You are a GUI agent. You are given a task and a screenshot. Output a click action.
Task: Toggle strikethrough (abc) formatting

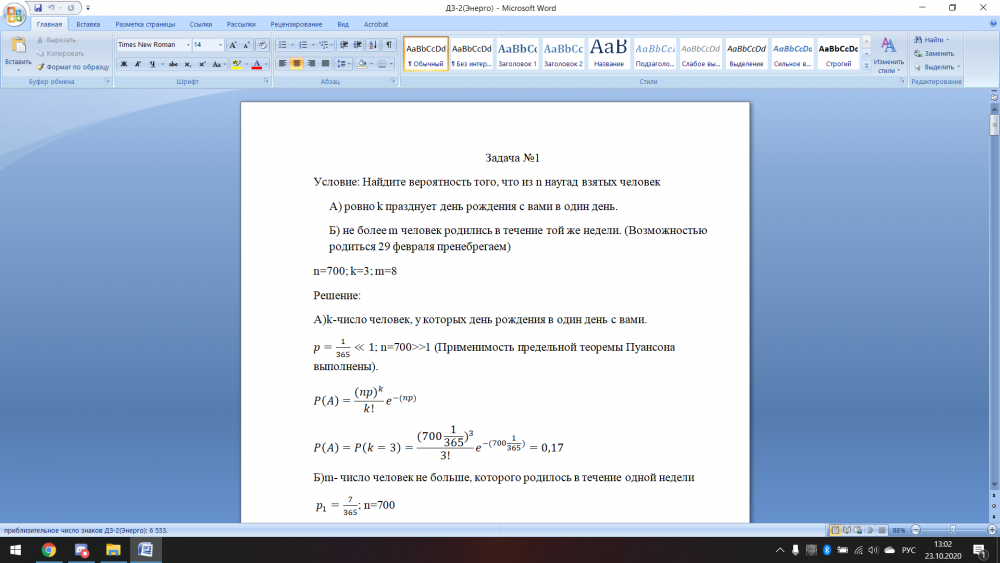click(x=173, y=64)
